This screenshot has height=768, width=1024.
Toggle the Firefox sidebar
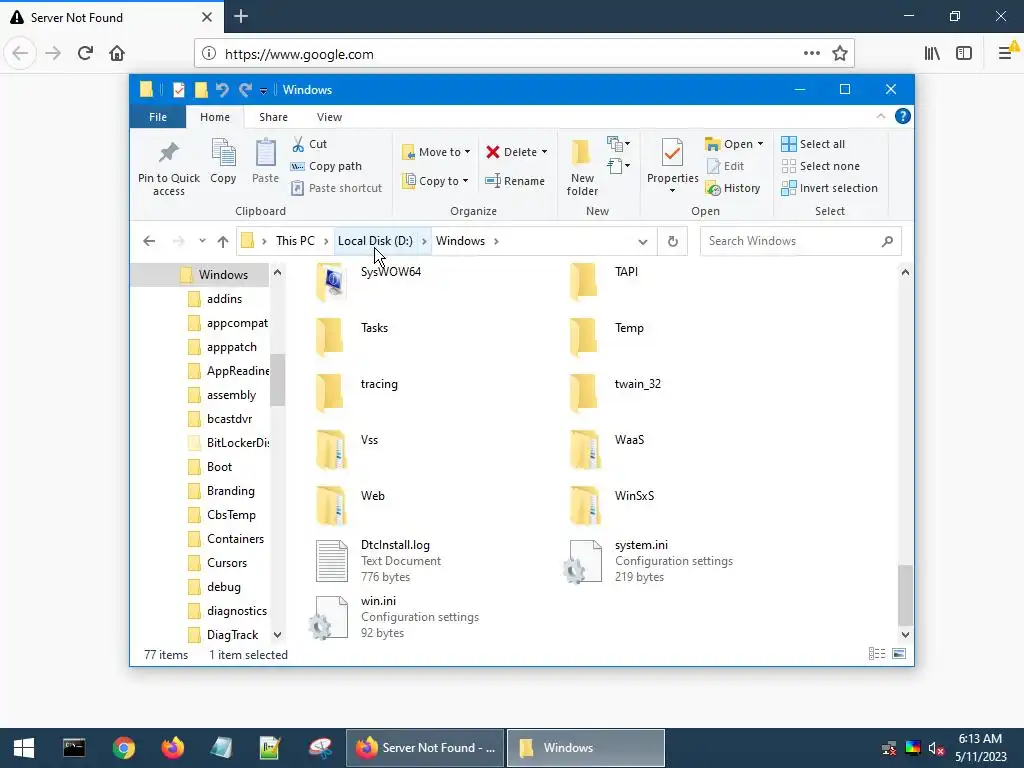[x=964, y=54]
